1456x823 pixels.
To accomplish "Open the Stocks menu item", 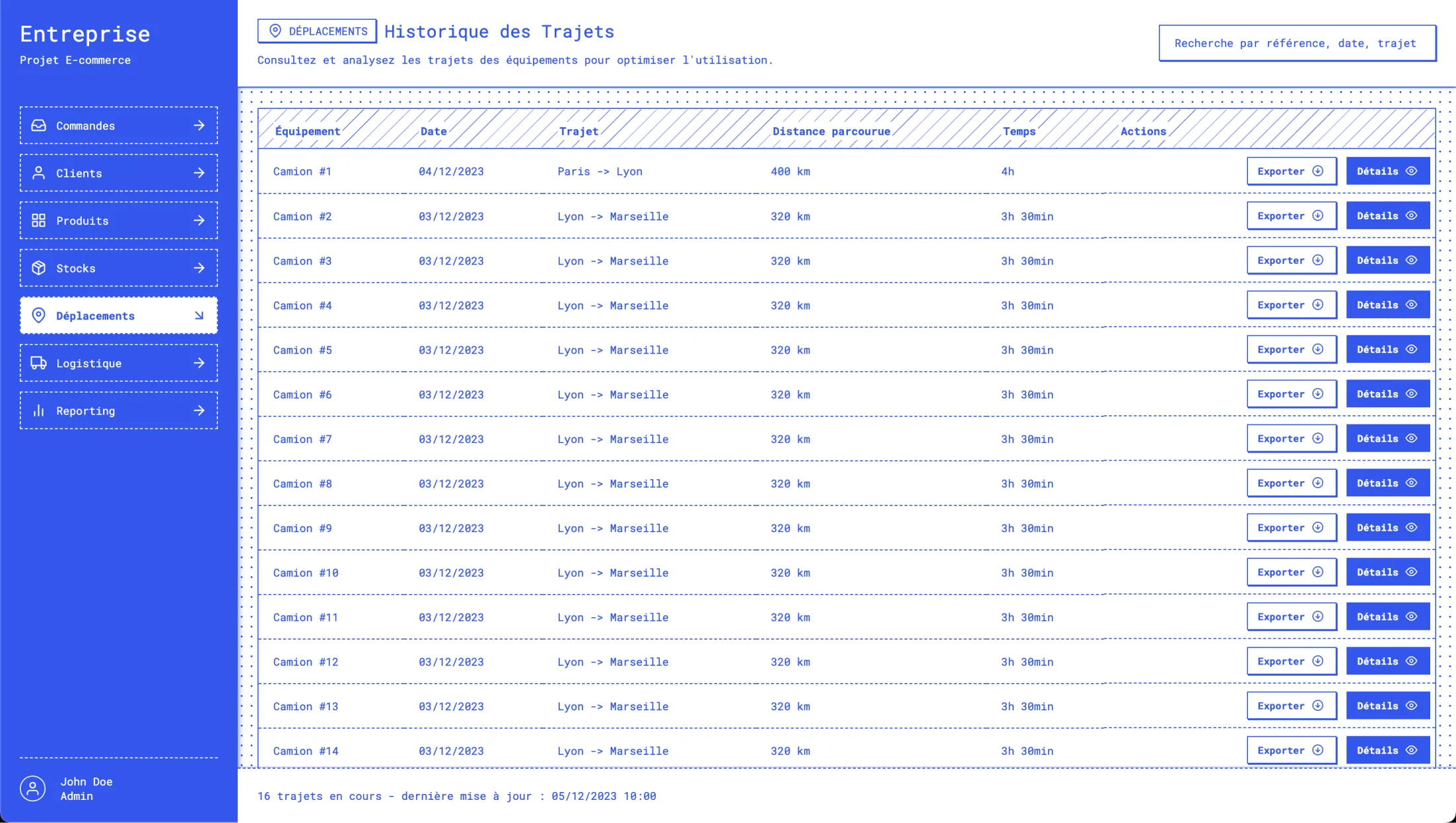I will pos(119,268).
